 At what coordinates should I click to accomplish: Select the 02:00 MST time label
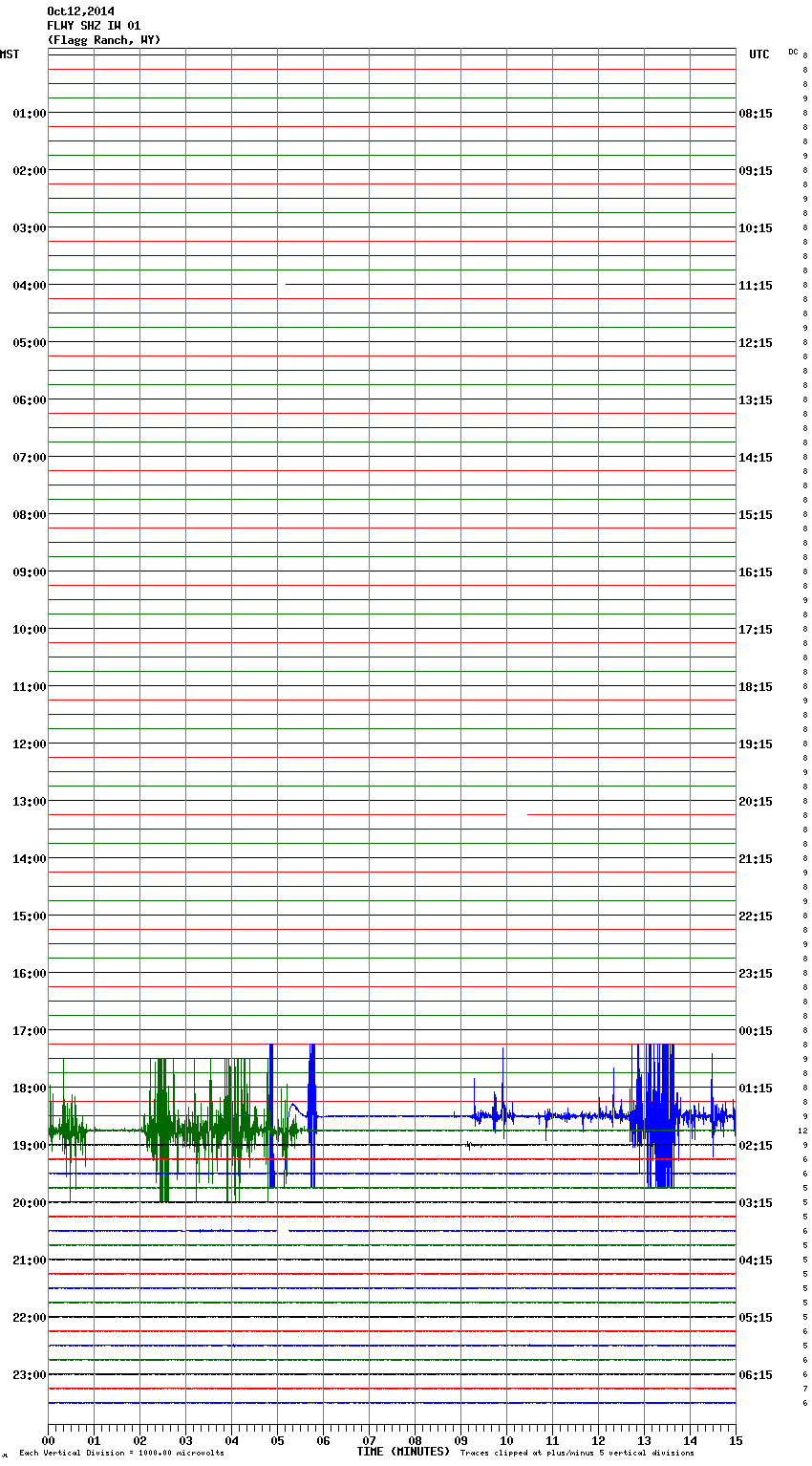(30, 171)
